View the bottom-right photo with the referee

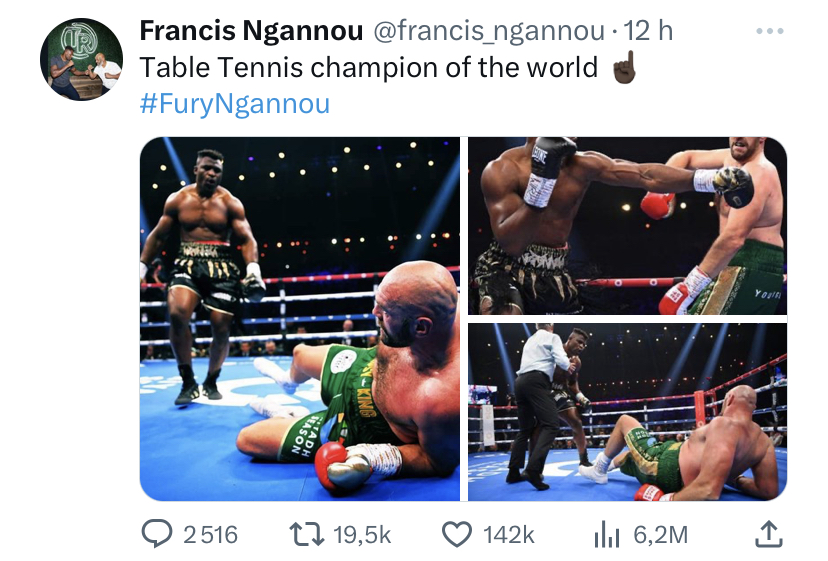point(627,411)
